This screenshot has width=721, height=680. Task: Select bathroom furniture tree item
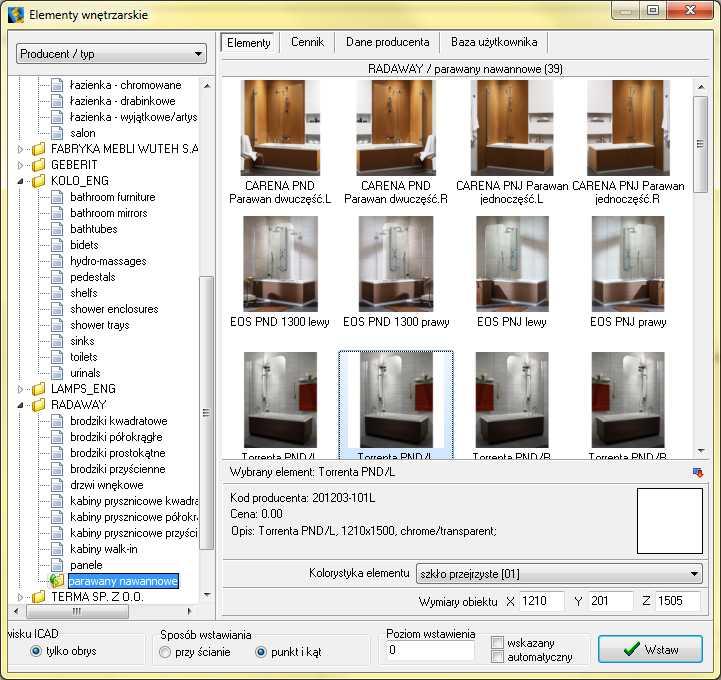pos(113,197)
